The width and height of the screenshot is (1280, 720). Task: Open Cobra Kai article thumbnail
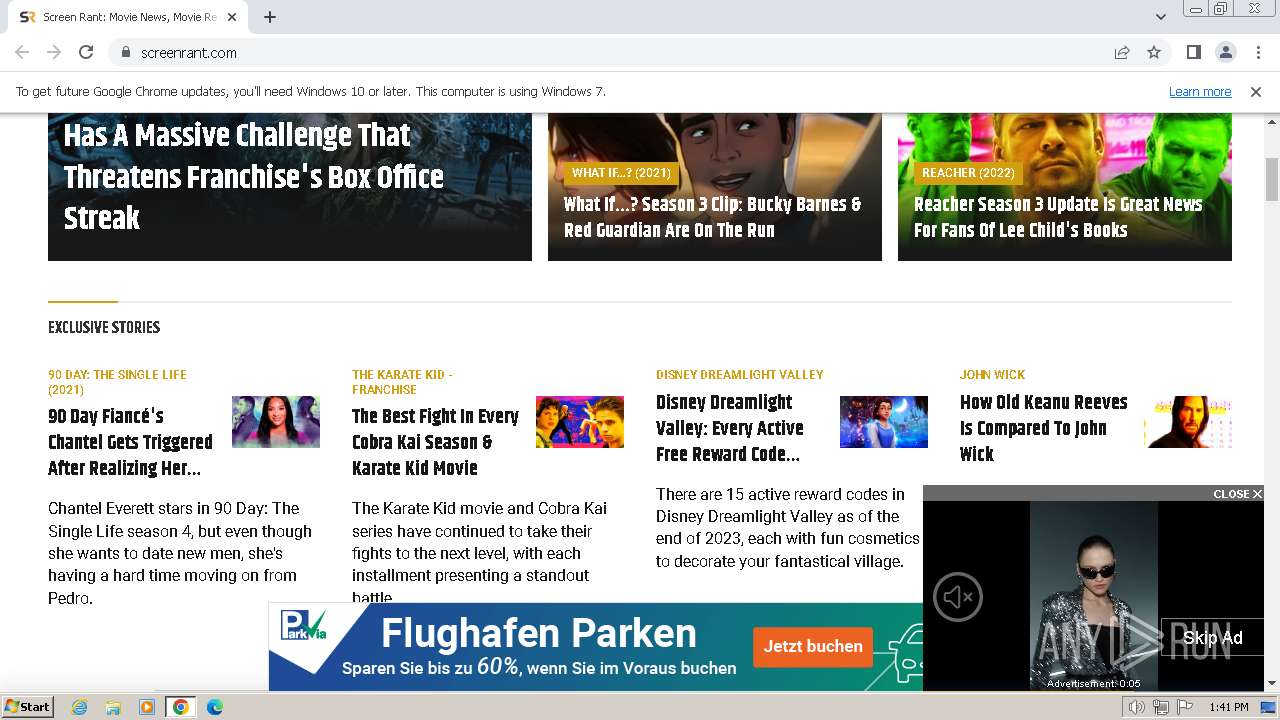580,422
